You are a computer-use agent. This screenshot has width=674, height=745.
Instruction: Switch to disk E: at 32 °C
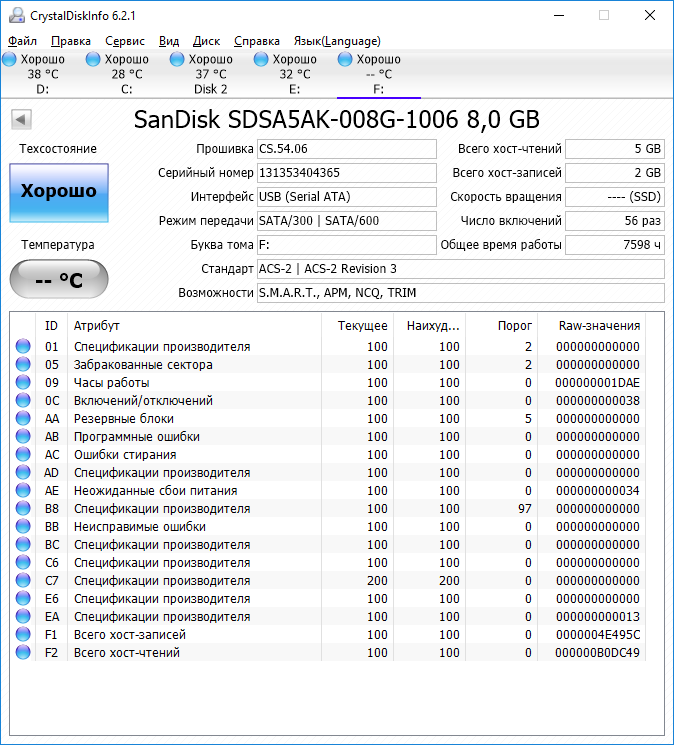click(x=294, y=74)
